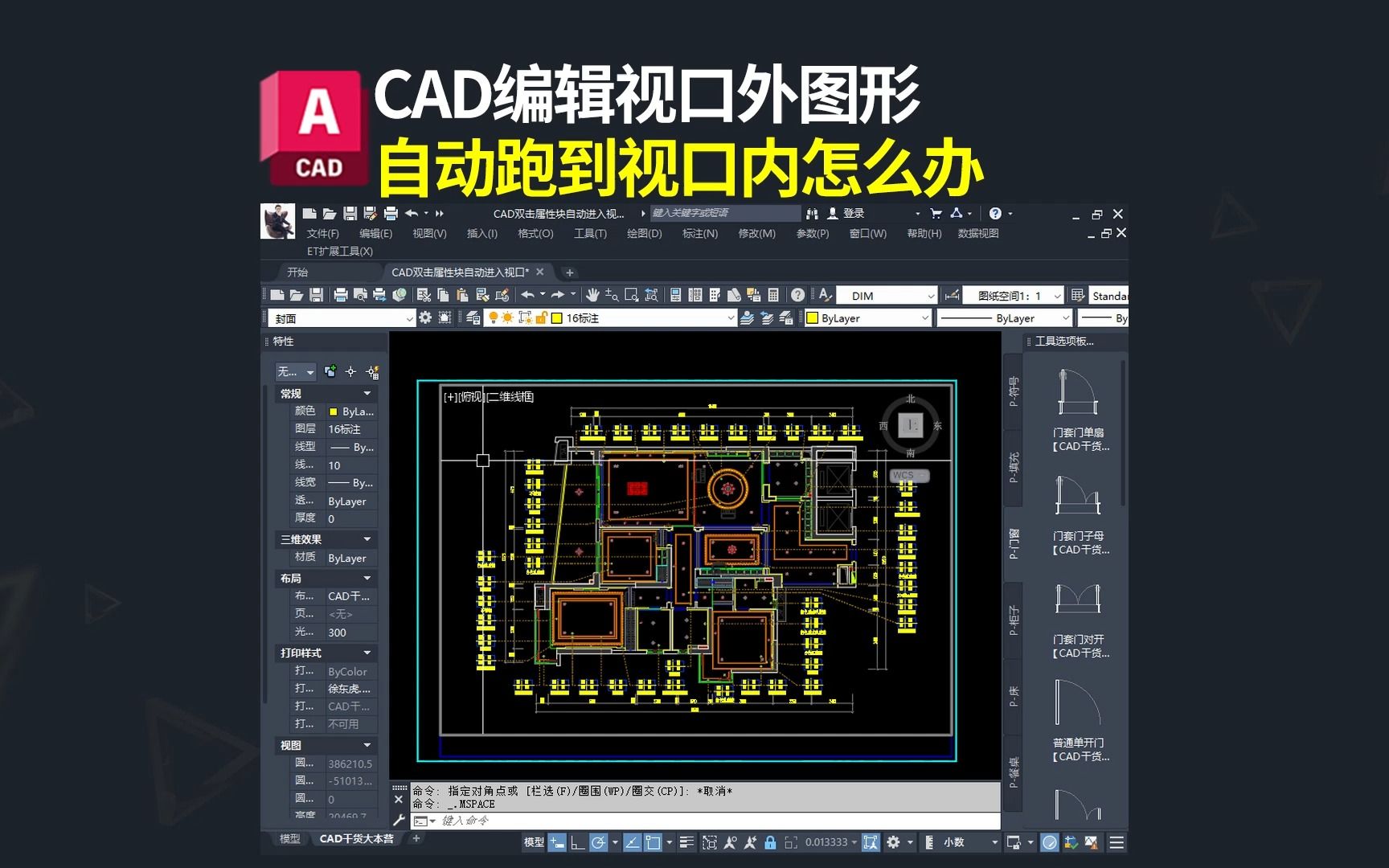
Task: Click Select Objects icon in Properties panel
Action: click(350, 371)
